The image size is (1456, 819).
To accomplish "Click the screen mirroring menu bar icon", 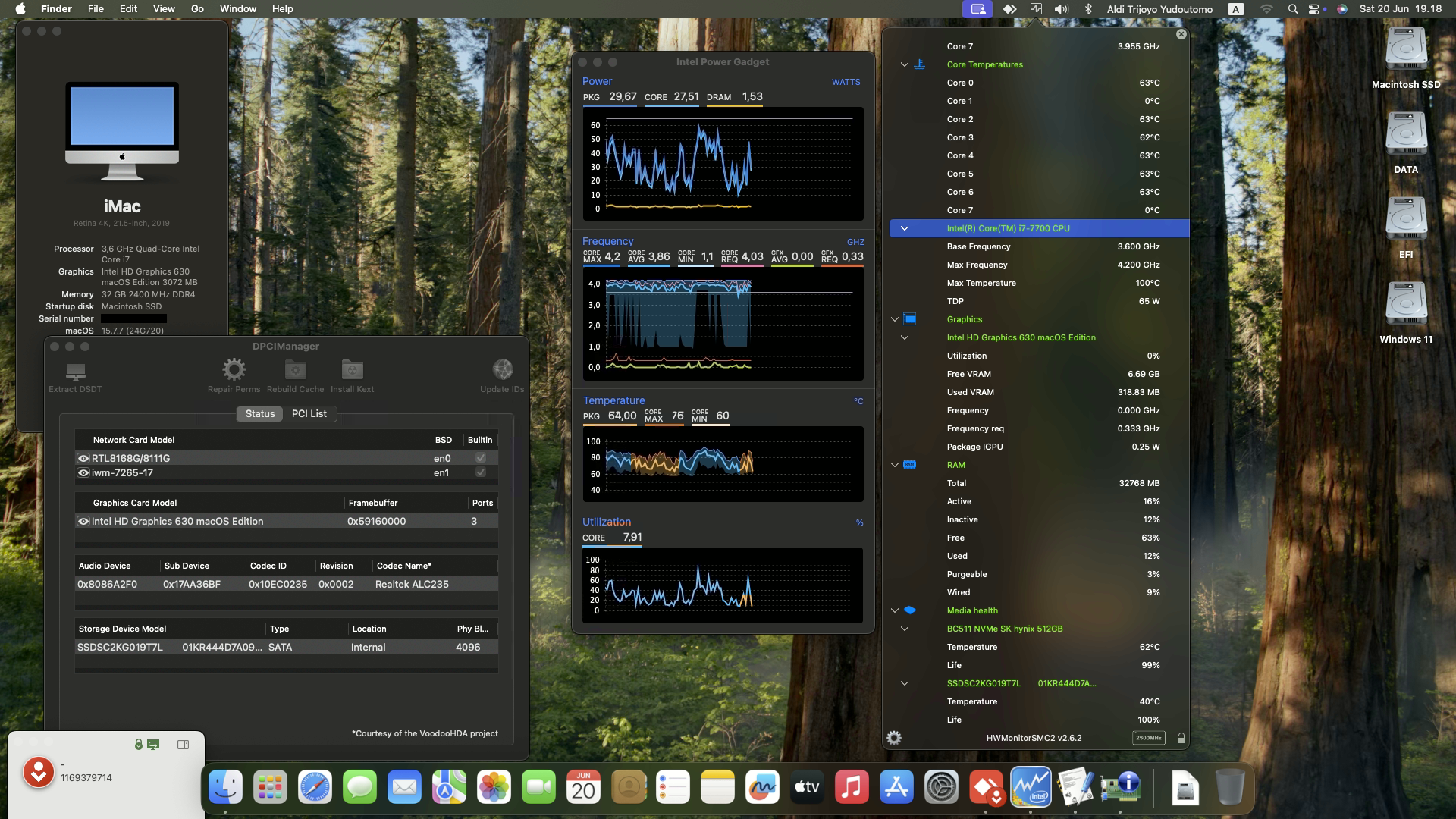I will click(x=978, y=9).
